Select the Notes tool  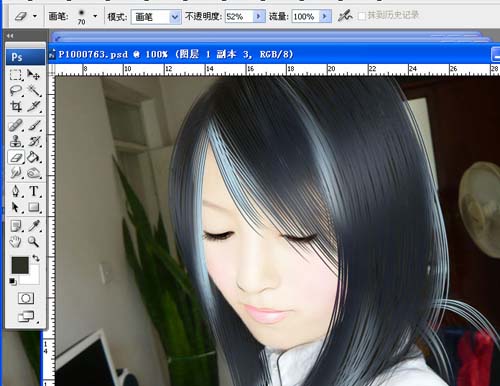tap(16, 226)
